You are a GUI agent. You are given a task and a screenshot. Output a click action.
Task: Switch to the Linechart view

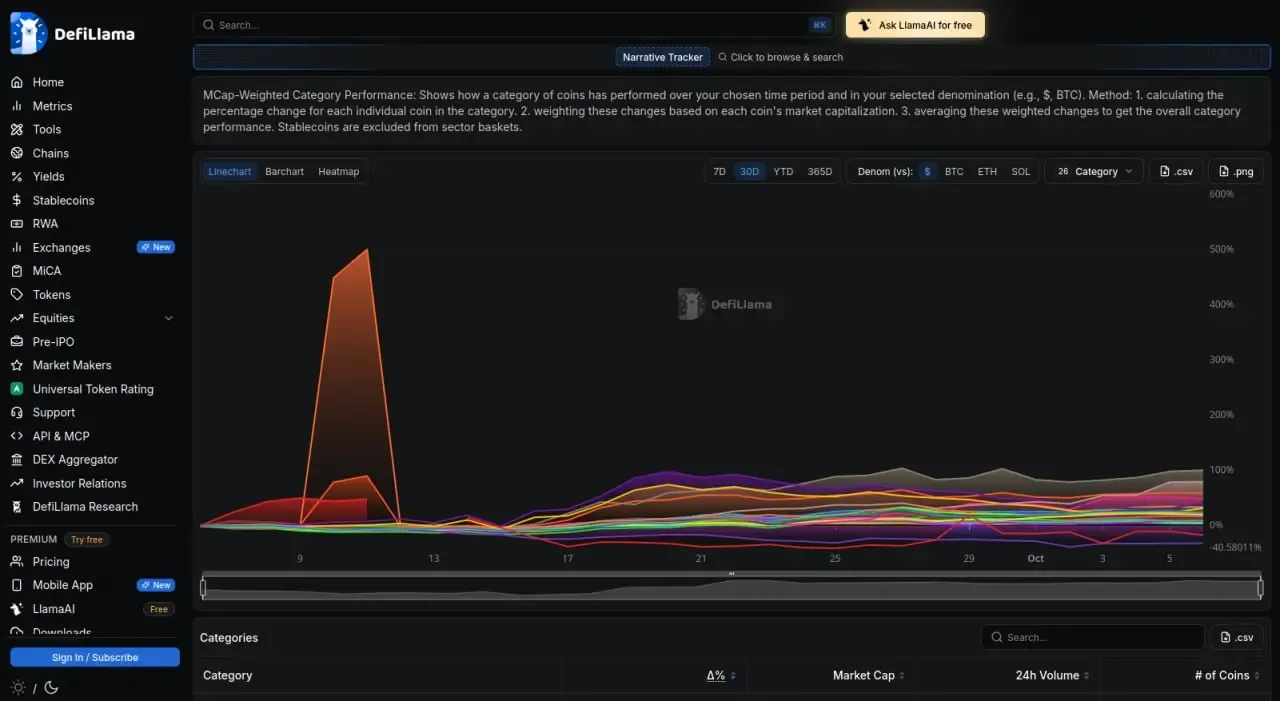[230, 172]
